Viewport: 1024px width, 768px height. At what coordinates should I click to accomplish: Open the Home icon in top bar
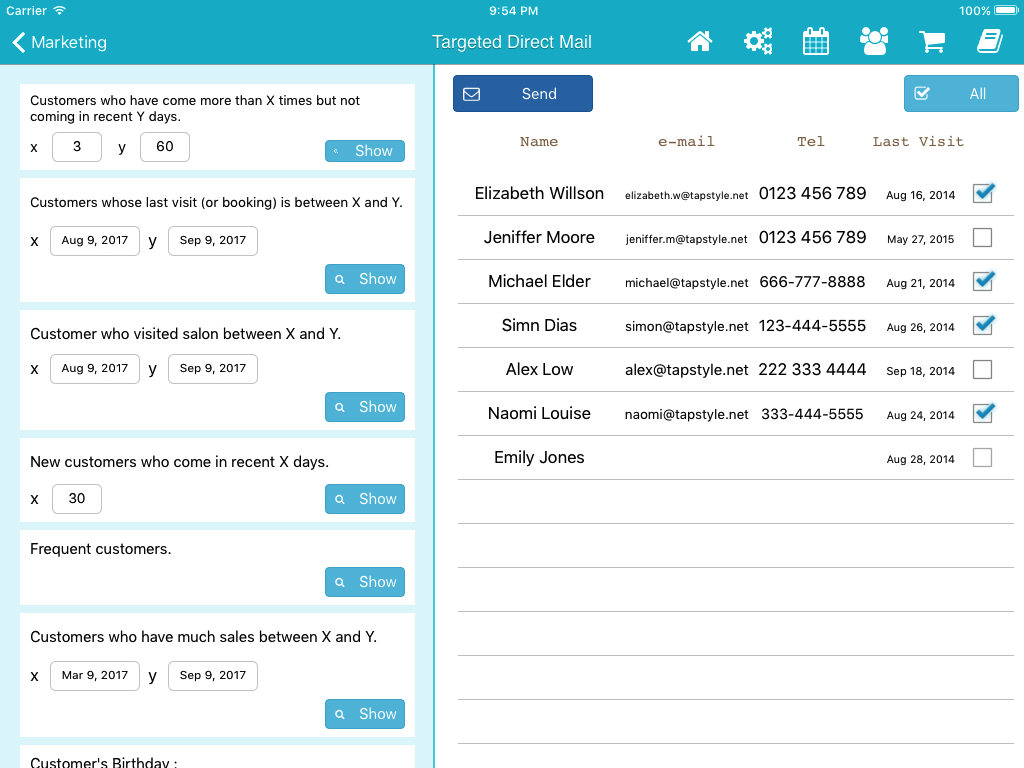click(700, 42)
